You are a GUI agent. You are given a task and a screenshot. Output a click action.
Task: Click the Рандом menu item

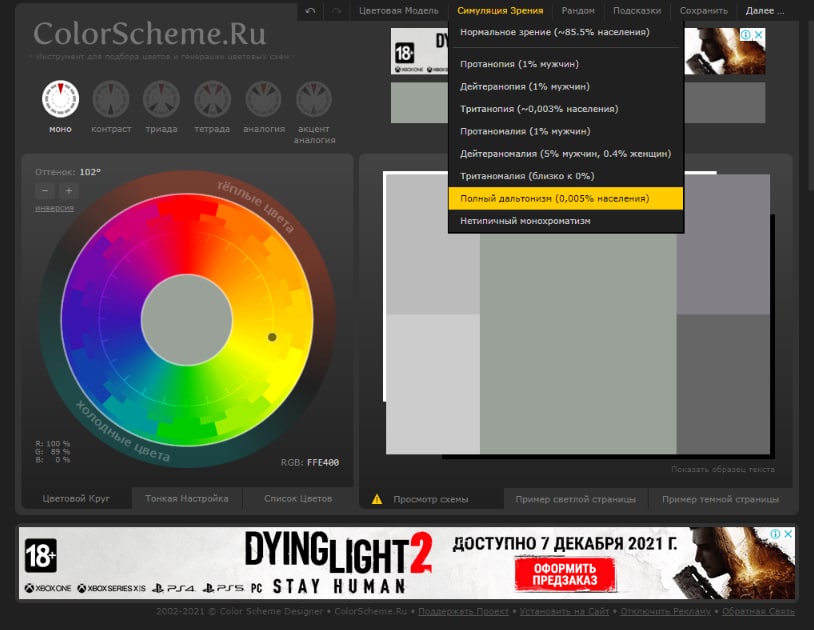pyautogui.click(x=578, y=11)
